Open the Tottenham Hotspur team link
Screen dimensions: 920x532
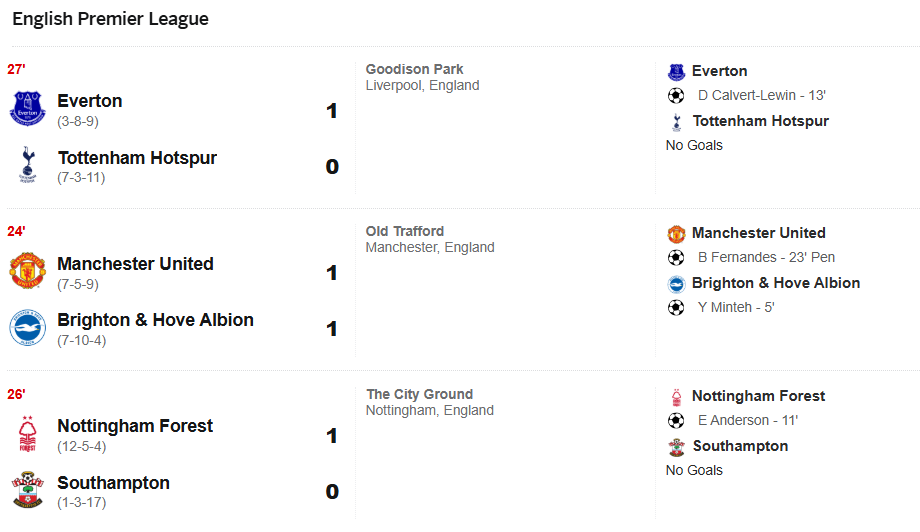click(x=137, y=158)
